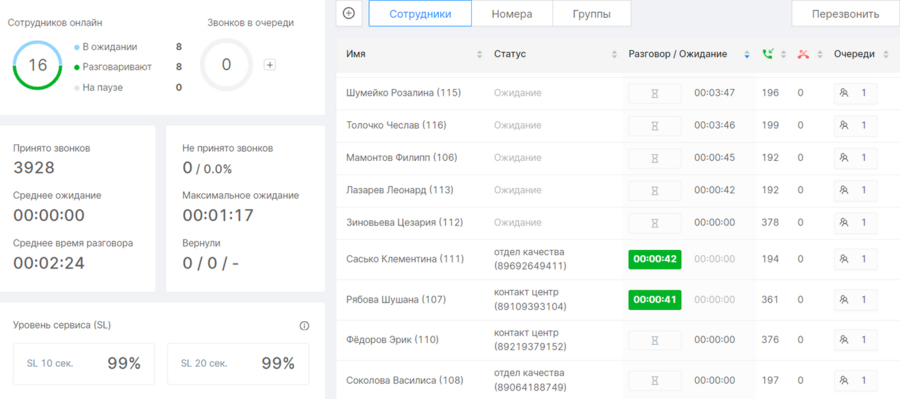Select the name Фёдоров Эрик (110)
This screenshot has height=399, width=900.
[393, 340]
